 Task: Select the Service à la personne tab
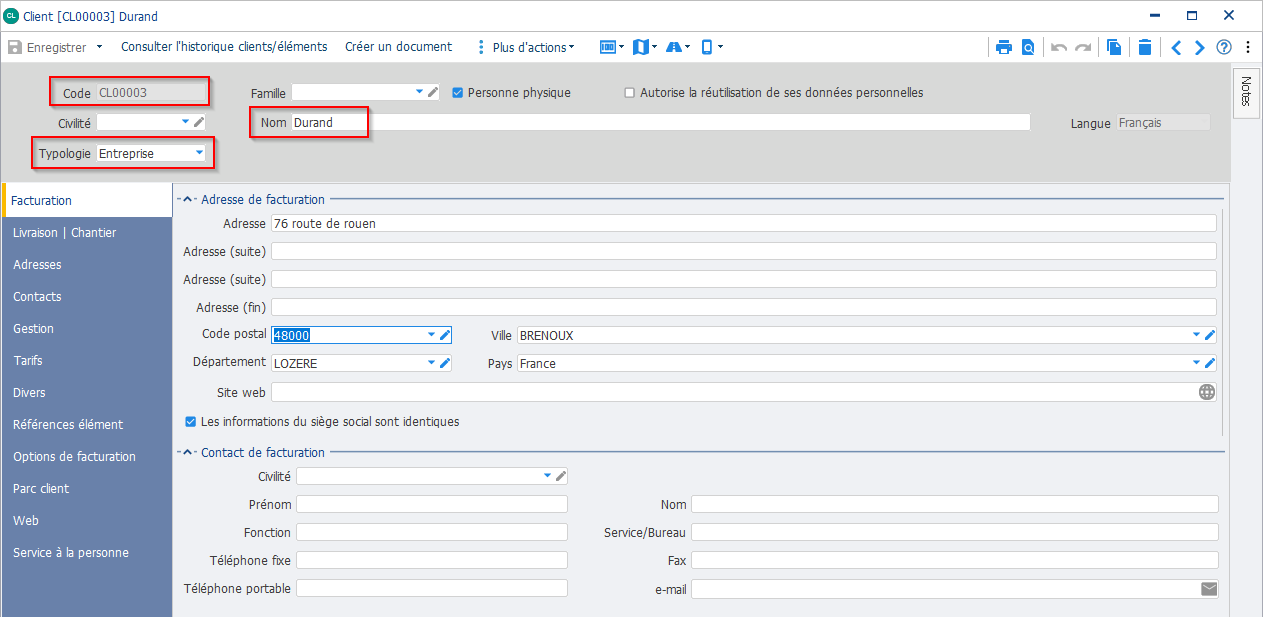87,552
